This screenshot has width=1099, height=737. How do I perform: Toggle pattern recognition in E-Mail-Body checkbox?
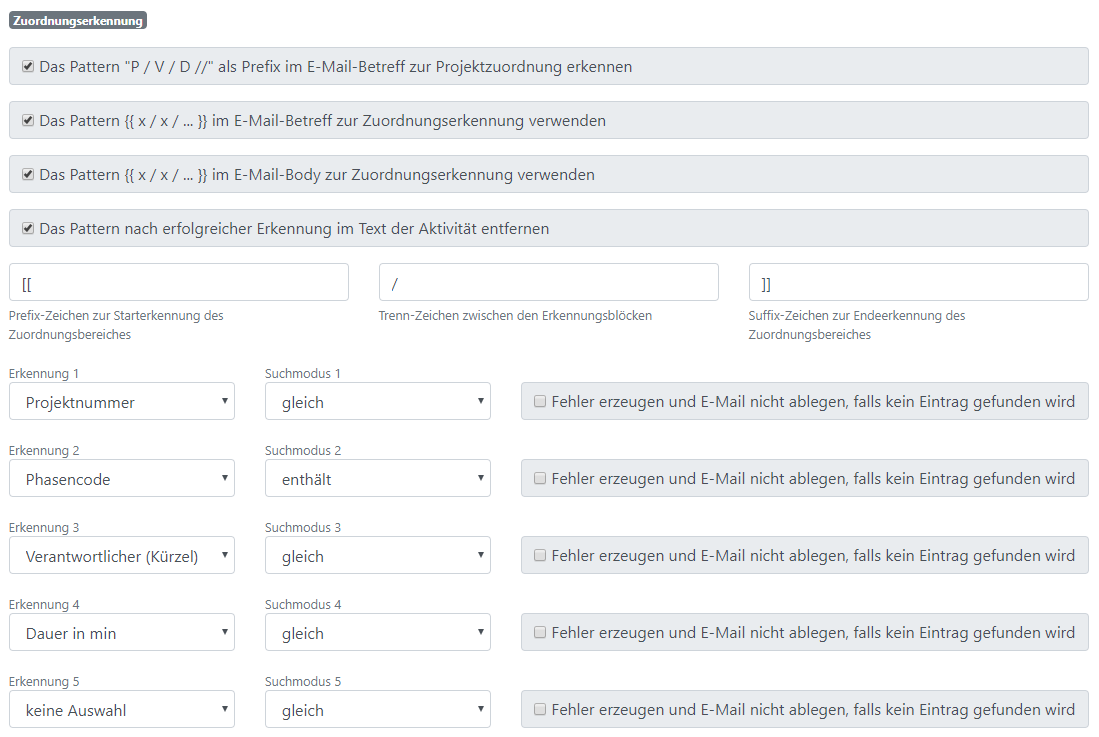tap(28, 174)
